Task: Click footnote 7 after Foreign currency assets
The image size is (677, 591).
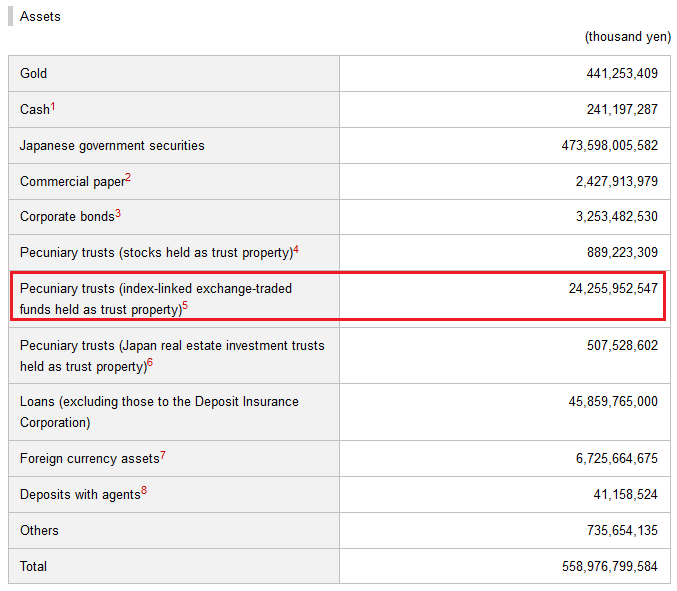Action: click(163, 455)
